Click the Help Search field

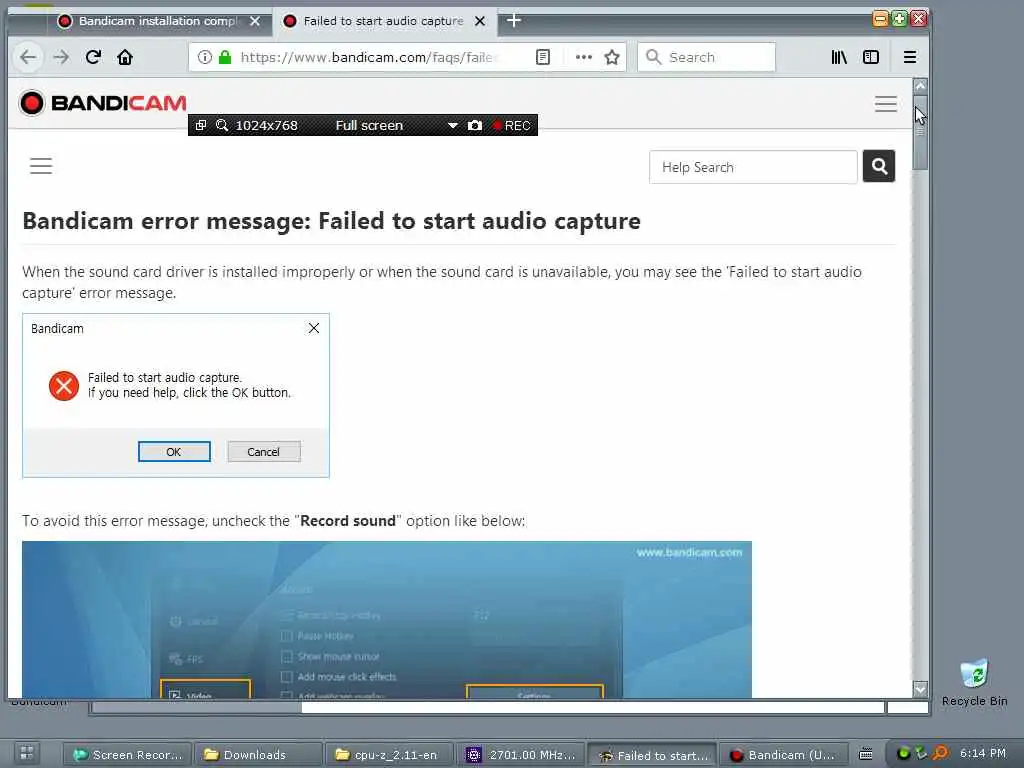(753, 167)
